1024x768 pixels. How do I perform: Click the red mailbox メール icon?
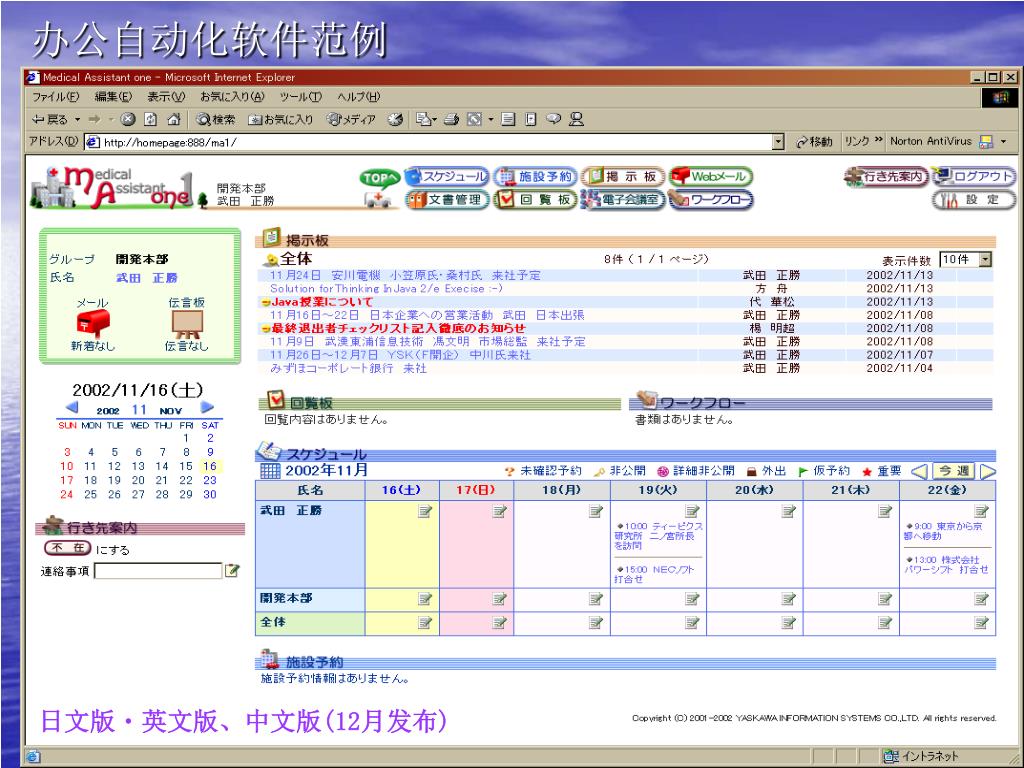93,323
